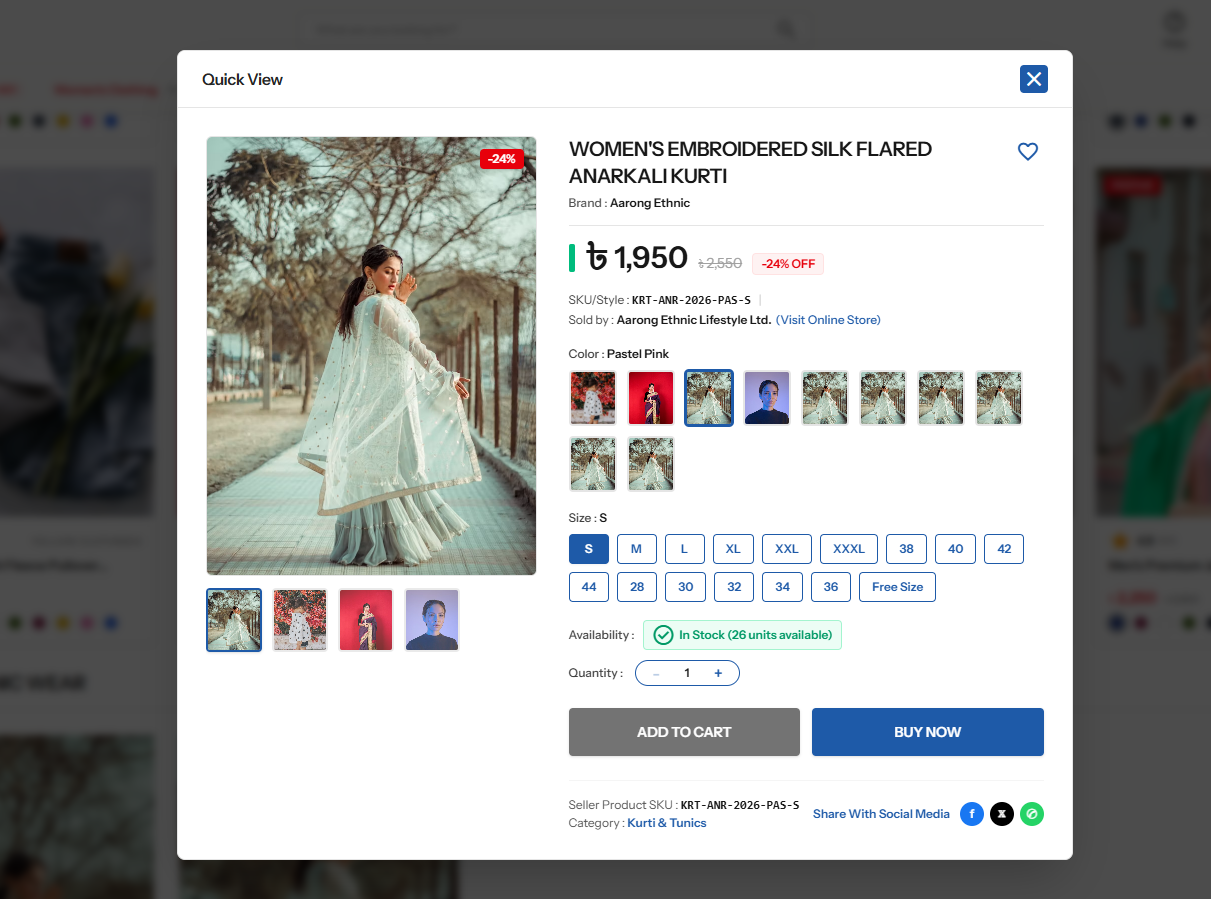Click SKU/Style code KRT-ANR-2026-PAS-S
This screenshot has height=899, width=1211.
(x=691, y=300)
